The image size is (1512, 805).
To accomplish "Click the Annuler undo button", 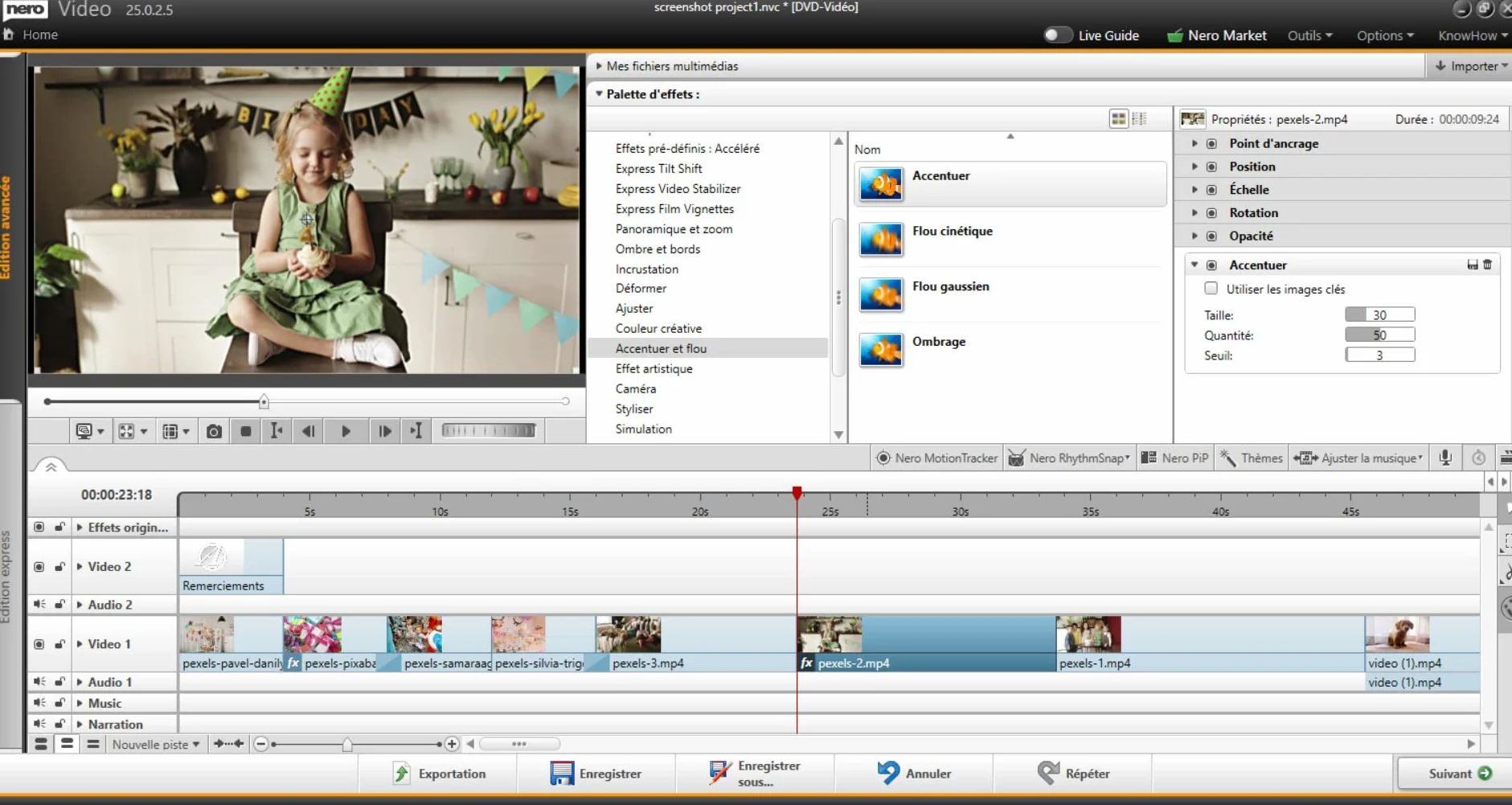I will (x=914, y=774).
